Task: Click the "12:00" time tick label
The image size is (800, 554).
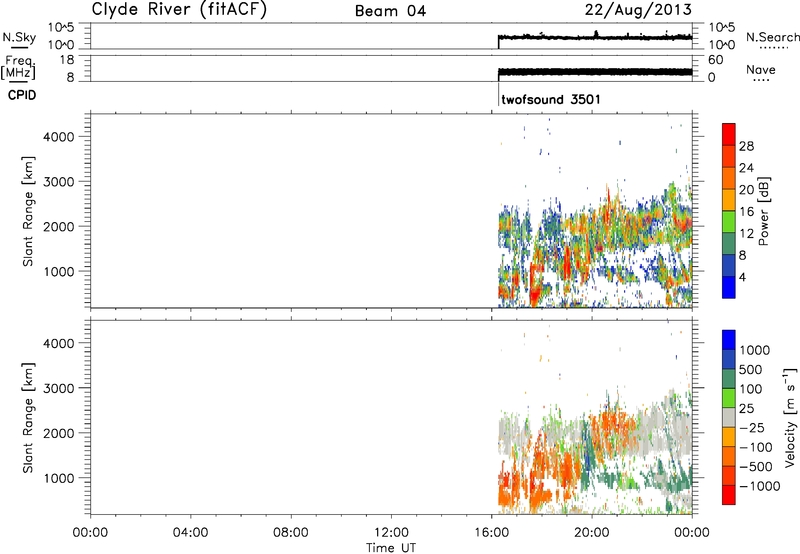Action: click(391, 533)
